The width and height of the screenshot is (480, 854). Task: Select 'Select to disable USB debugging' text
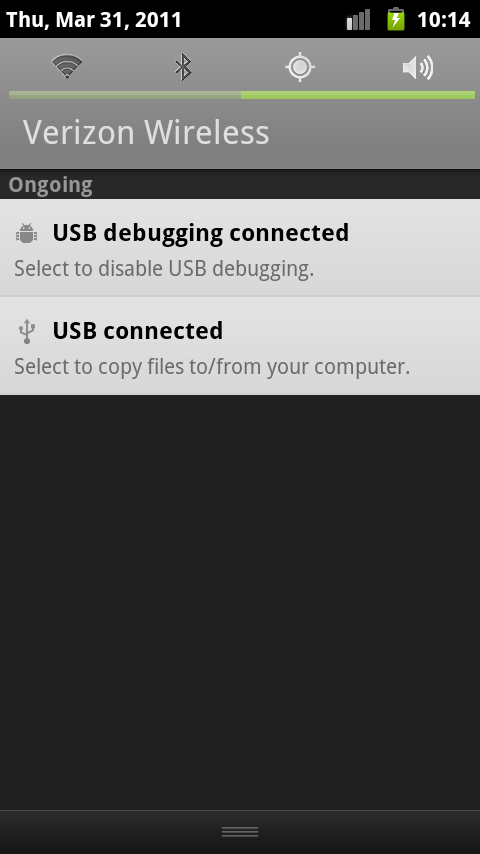(x=163, y=269)
